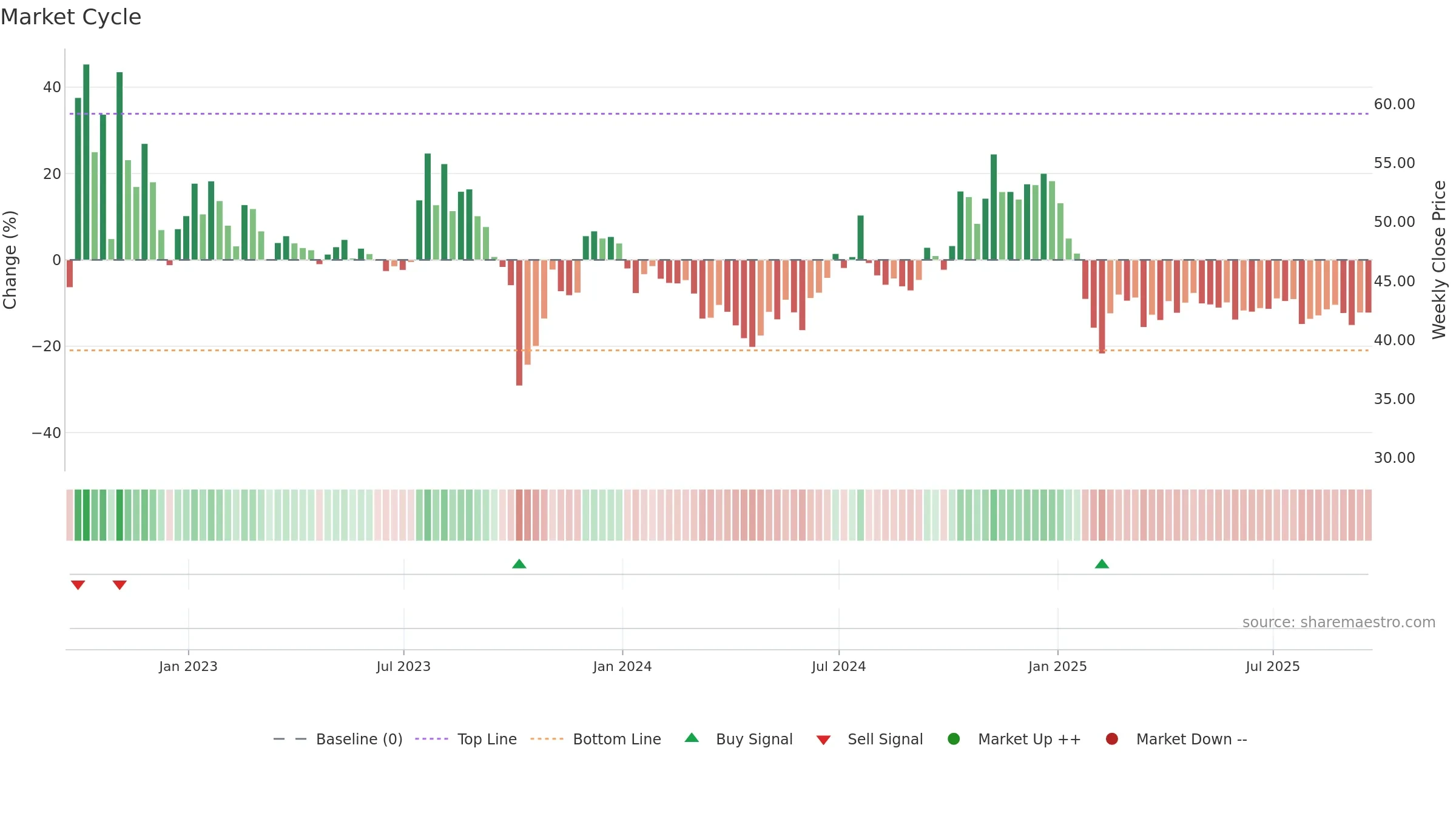Click the Jul 2025 axis label
This screenshot has height=819, width=1456.
1273,667
